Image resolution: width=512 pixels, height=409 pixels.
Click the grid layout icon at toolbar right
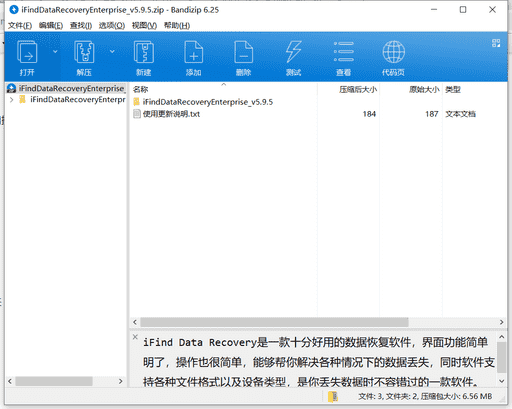(496, 43)
